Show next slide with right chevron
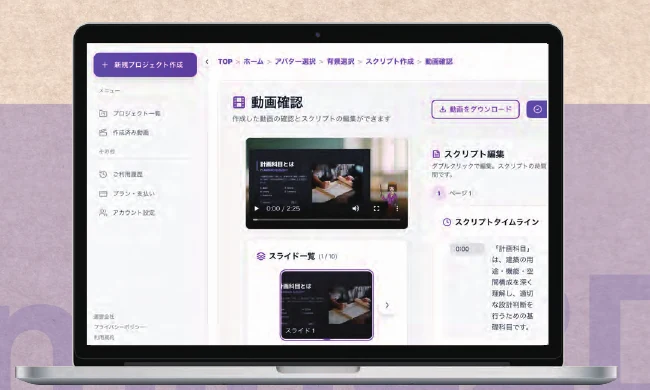 click(387, 305)
